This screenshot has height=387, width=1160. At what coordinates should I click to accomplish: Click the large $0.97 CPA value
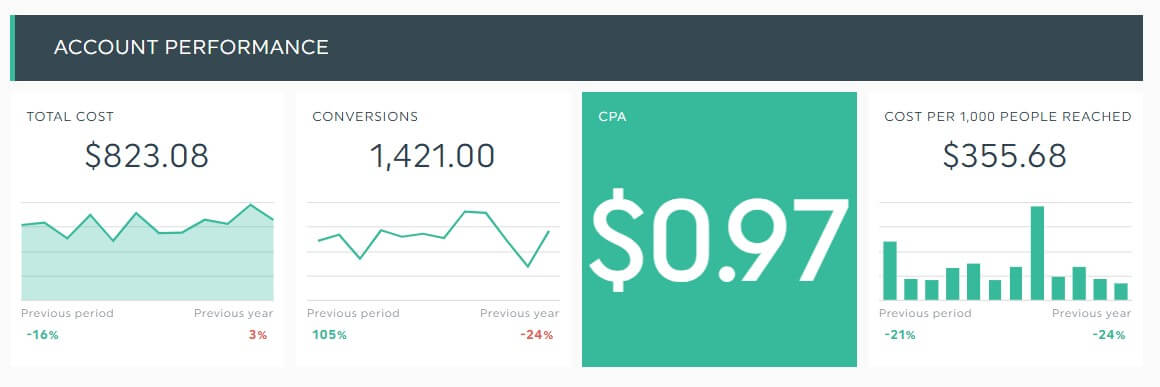coord(718,236)
